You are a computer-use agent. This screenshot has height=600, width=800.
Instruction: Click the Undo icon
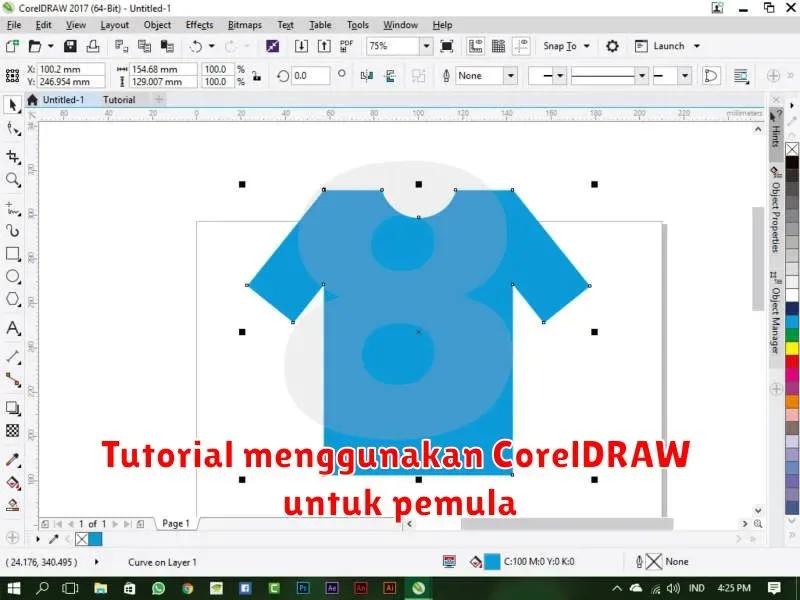pos(195,46)
